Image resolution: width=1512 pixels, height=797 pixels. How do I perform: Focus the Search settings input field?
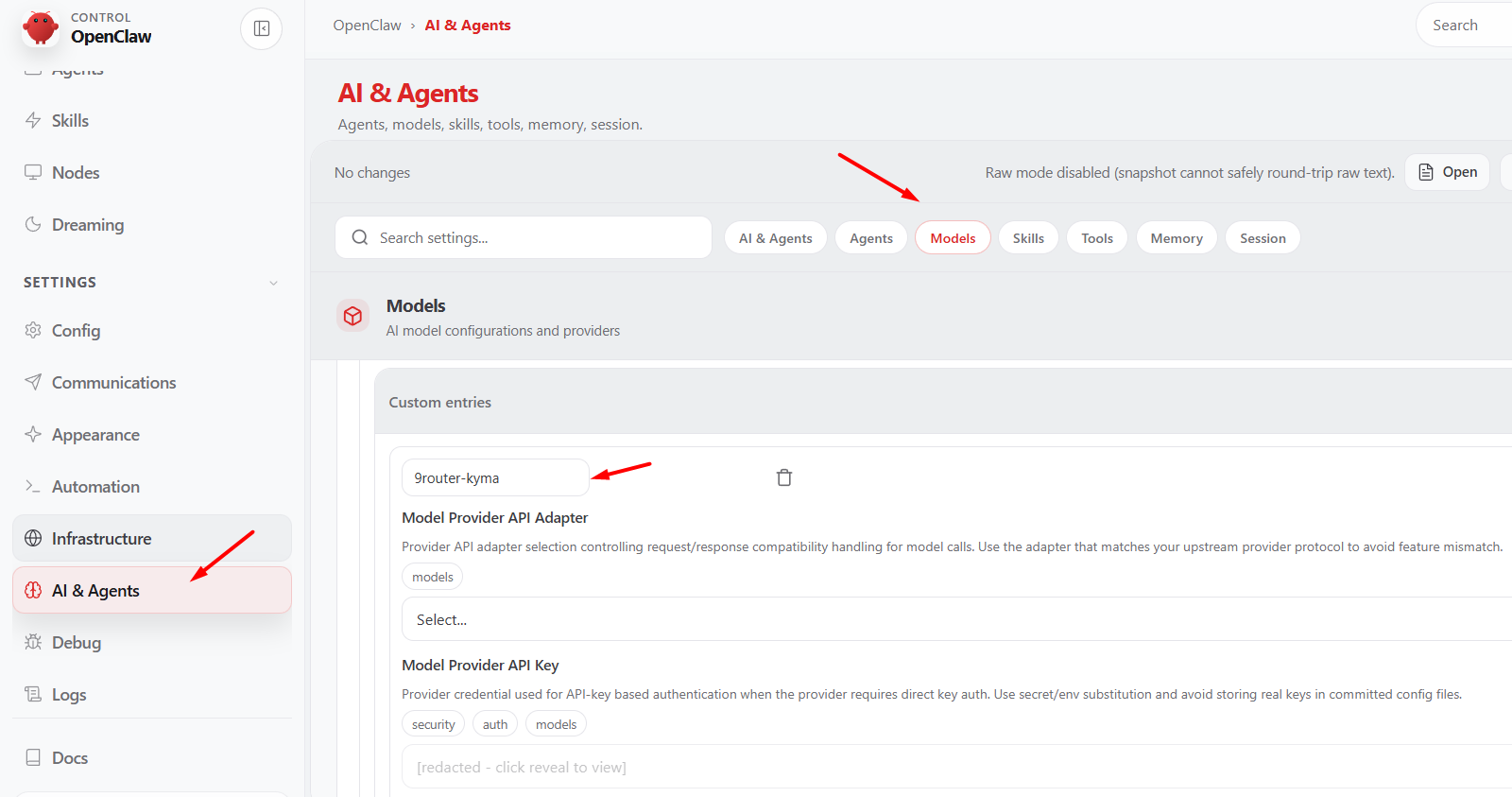(524, 237)
